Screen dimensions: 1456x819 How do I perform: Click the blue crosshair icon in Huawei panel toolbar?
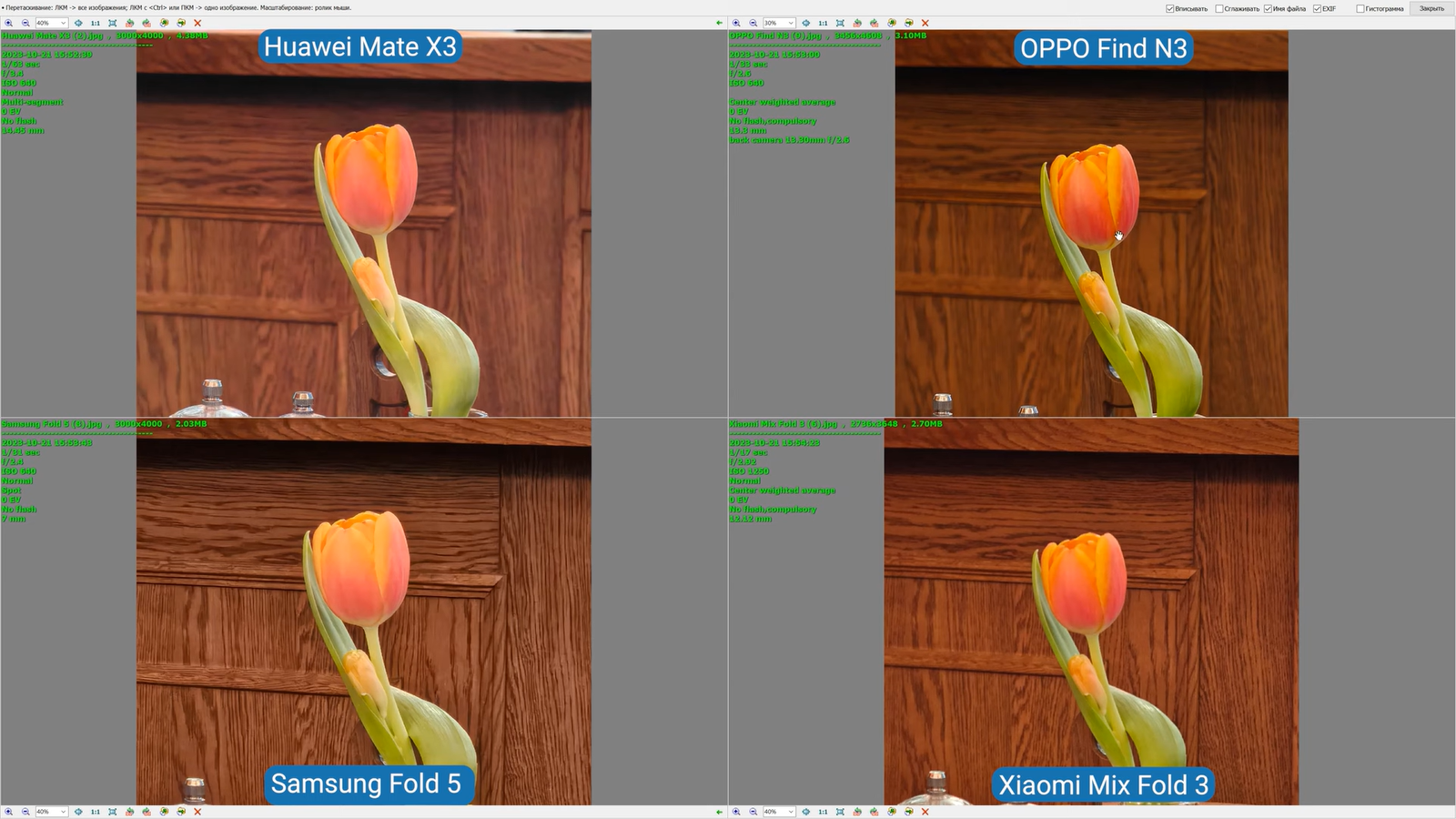point(78,23)
